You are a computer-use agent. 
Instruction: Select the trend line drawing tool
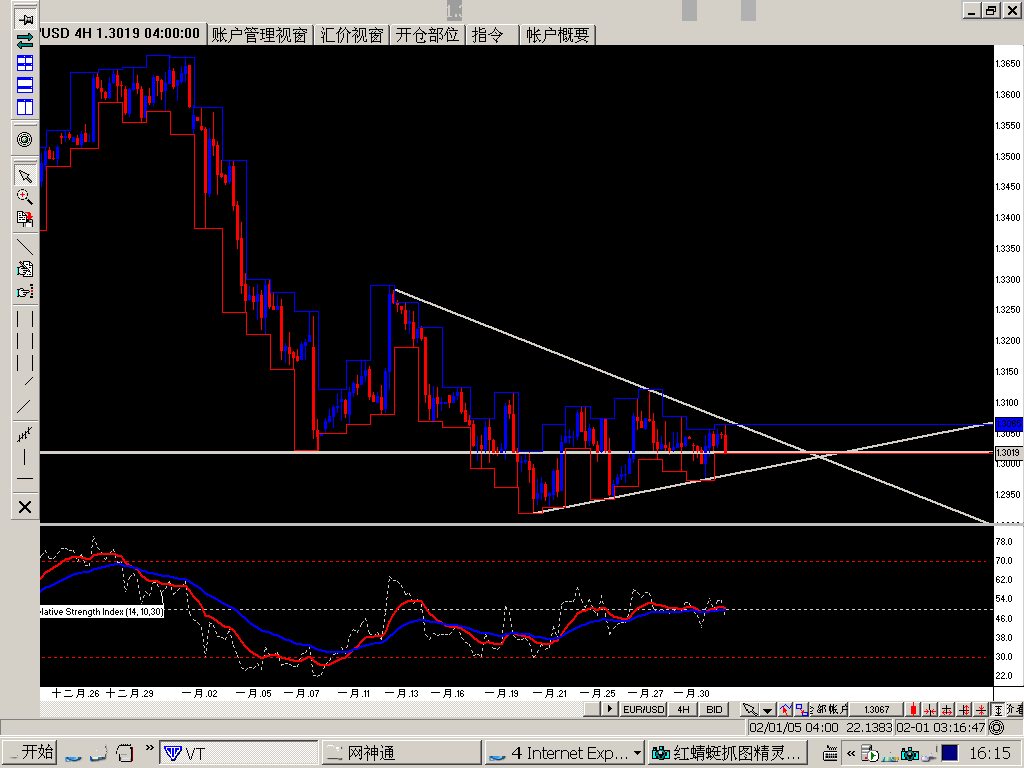25,247
